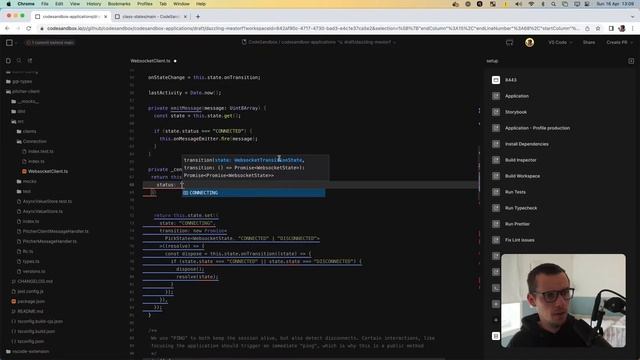Open the user avatar in header

[x=529, y=42]
